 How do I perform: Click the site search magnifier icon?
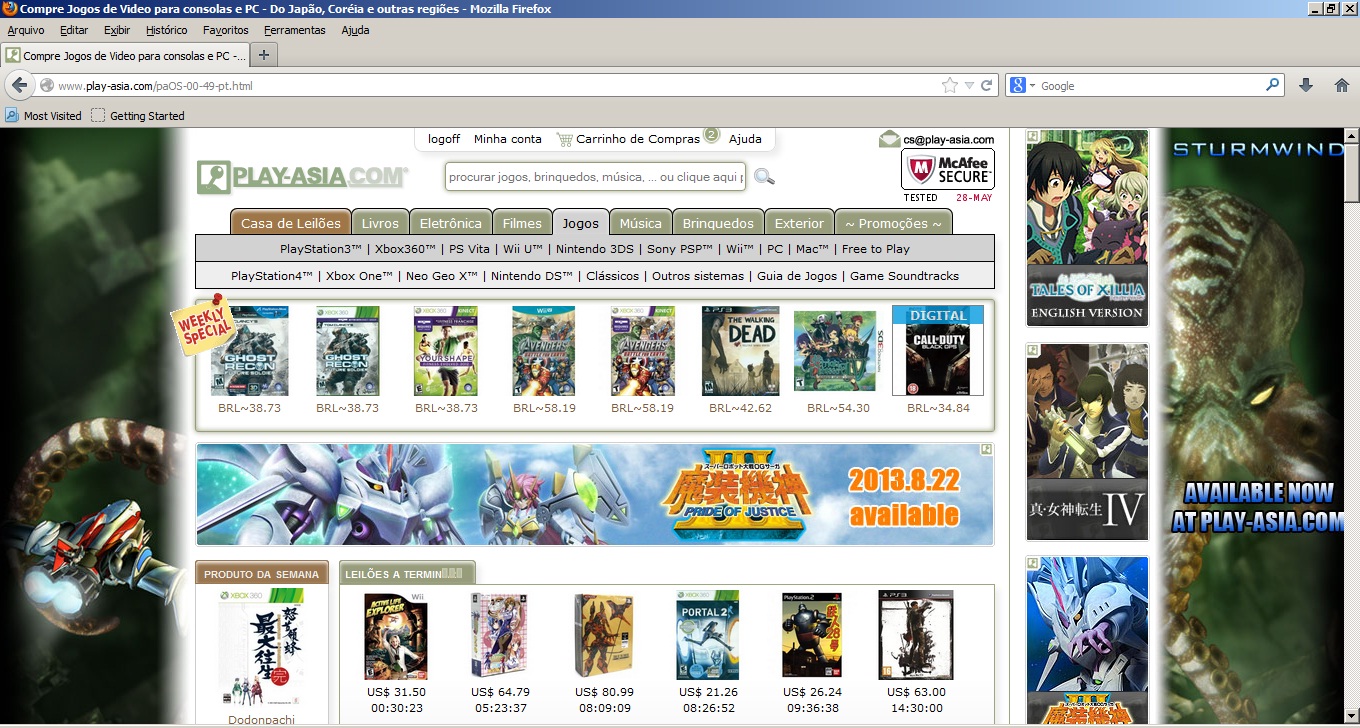pos(764,177)
